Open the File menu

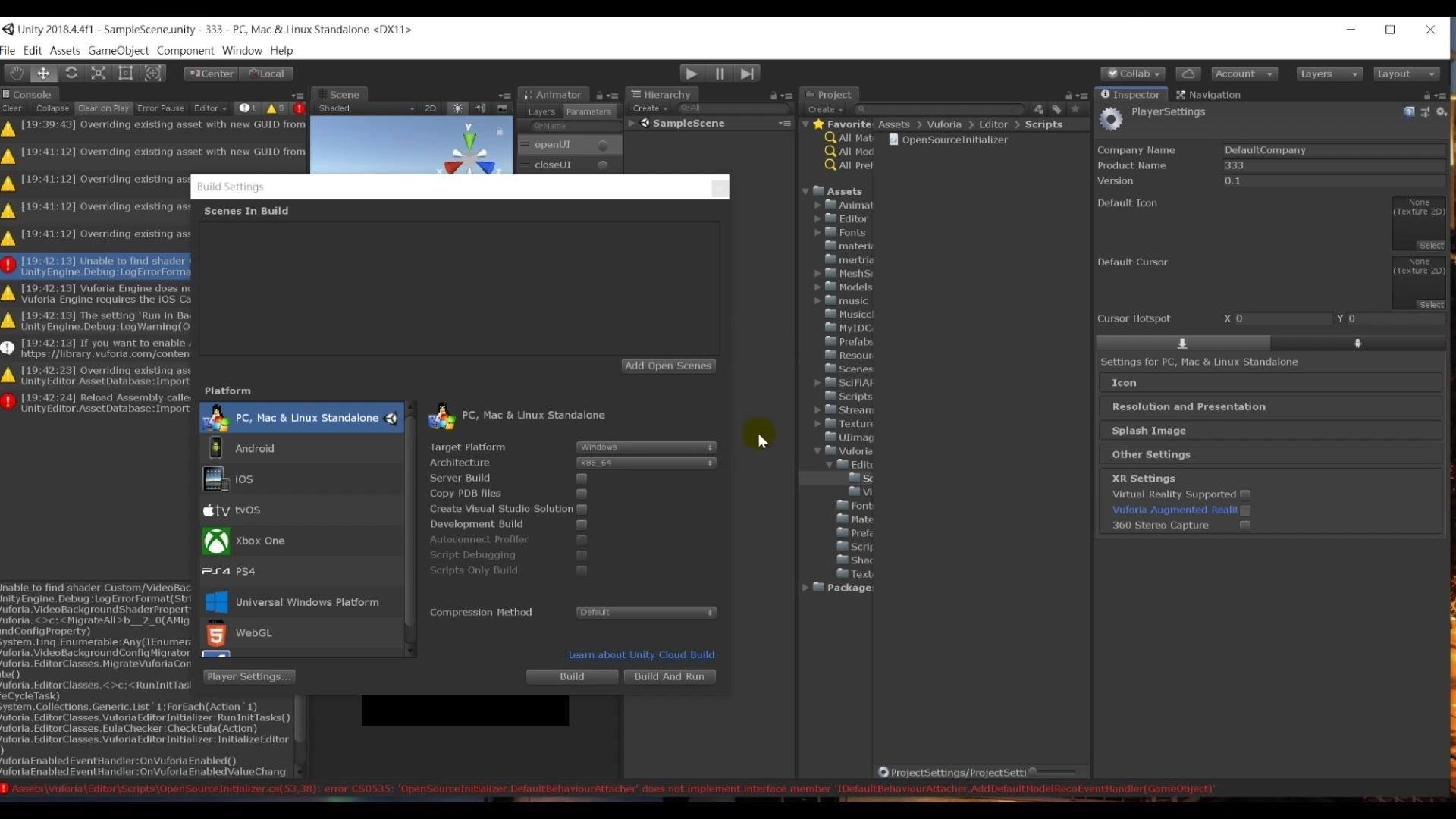click(x=8, y=51)
